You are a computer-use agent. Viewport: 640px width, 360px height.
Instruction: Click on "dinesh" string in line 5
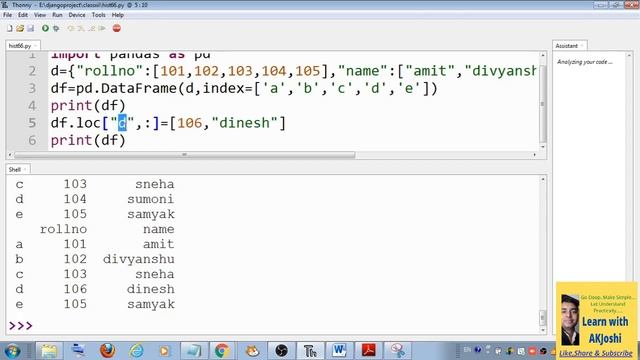point(244,123)
